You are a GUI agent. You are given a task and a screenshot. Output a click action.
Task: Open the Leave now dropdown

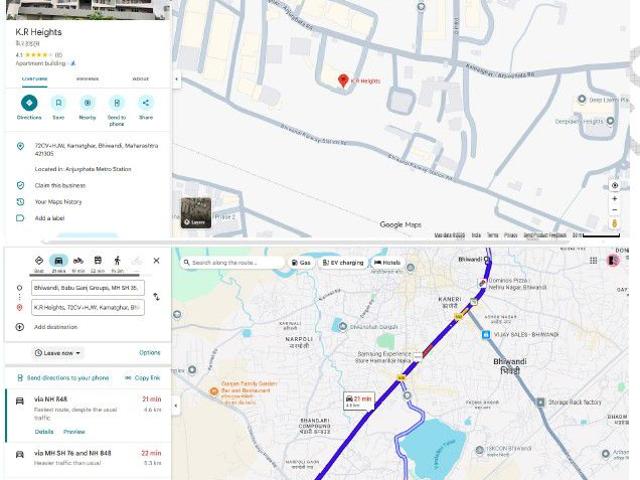(x=58, y=353)
